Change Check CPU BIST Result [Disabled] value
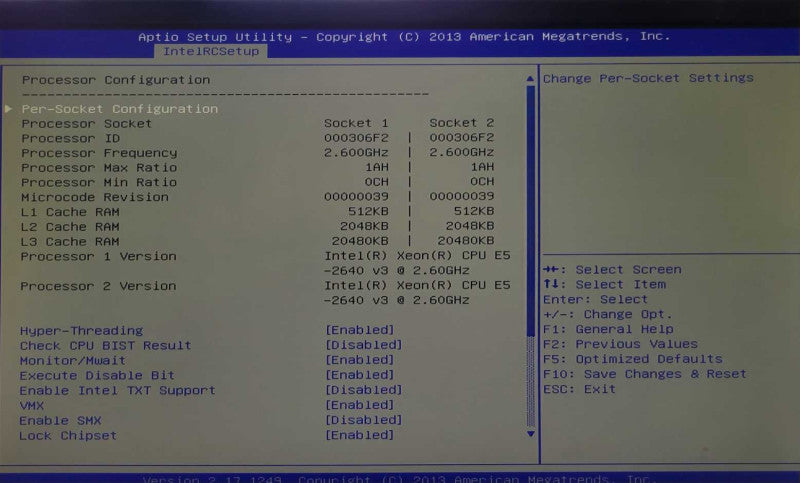The width and height of the screenshot is (800, 483). [364, 345]
